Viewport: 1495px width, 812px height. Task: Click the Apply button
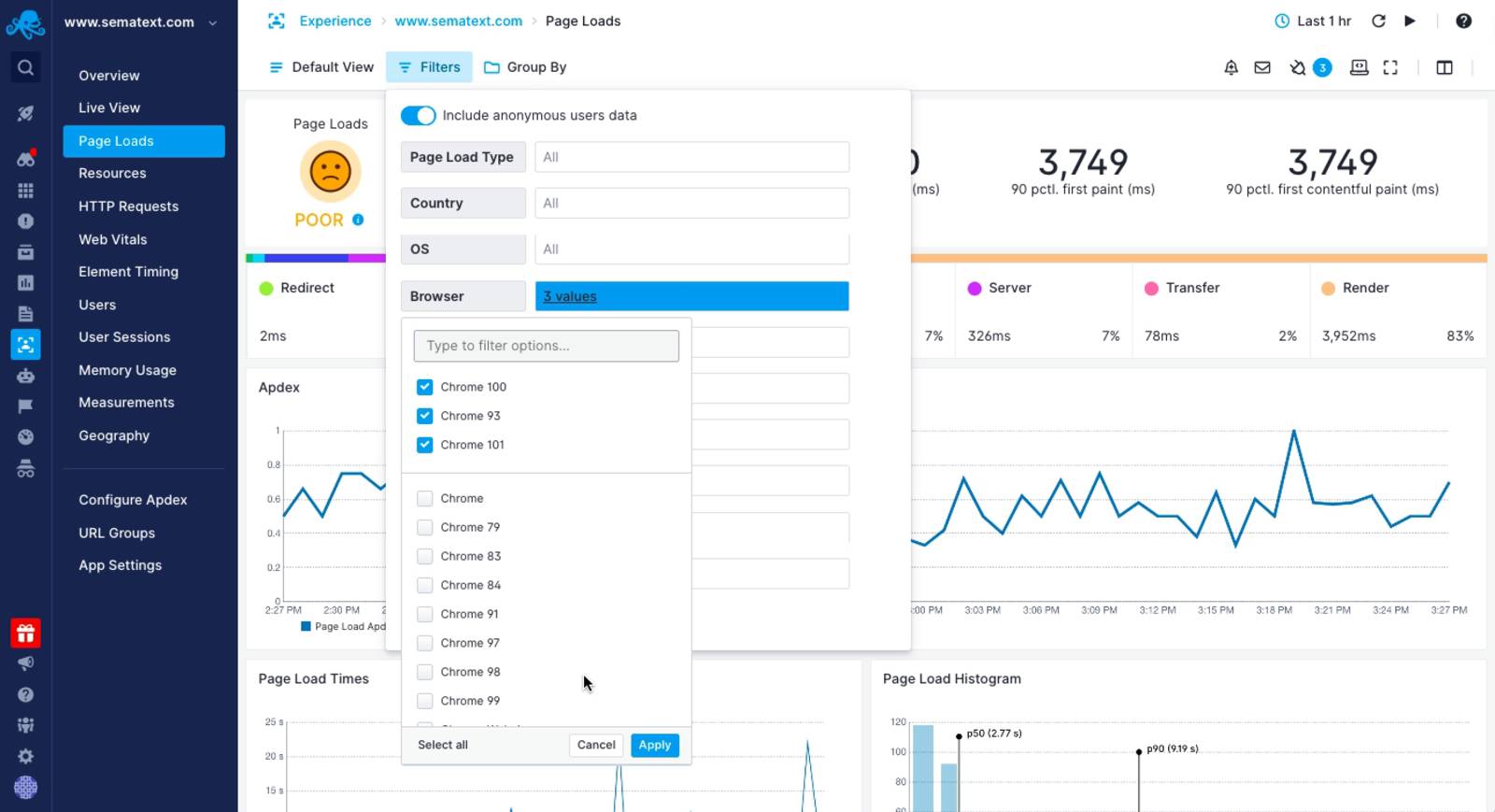pyautogui.click(x=655, y=746)
